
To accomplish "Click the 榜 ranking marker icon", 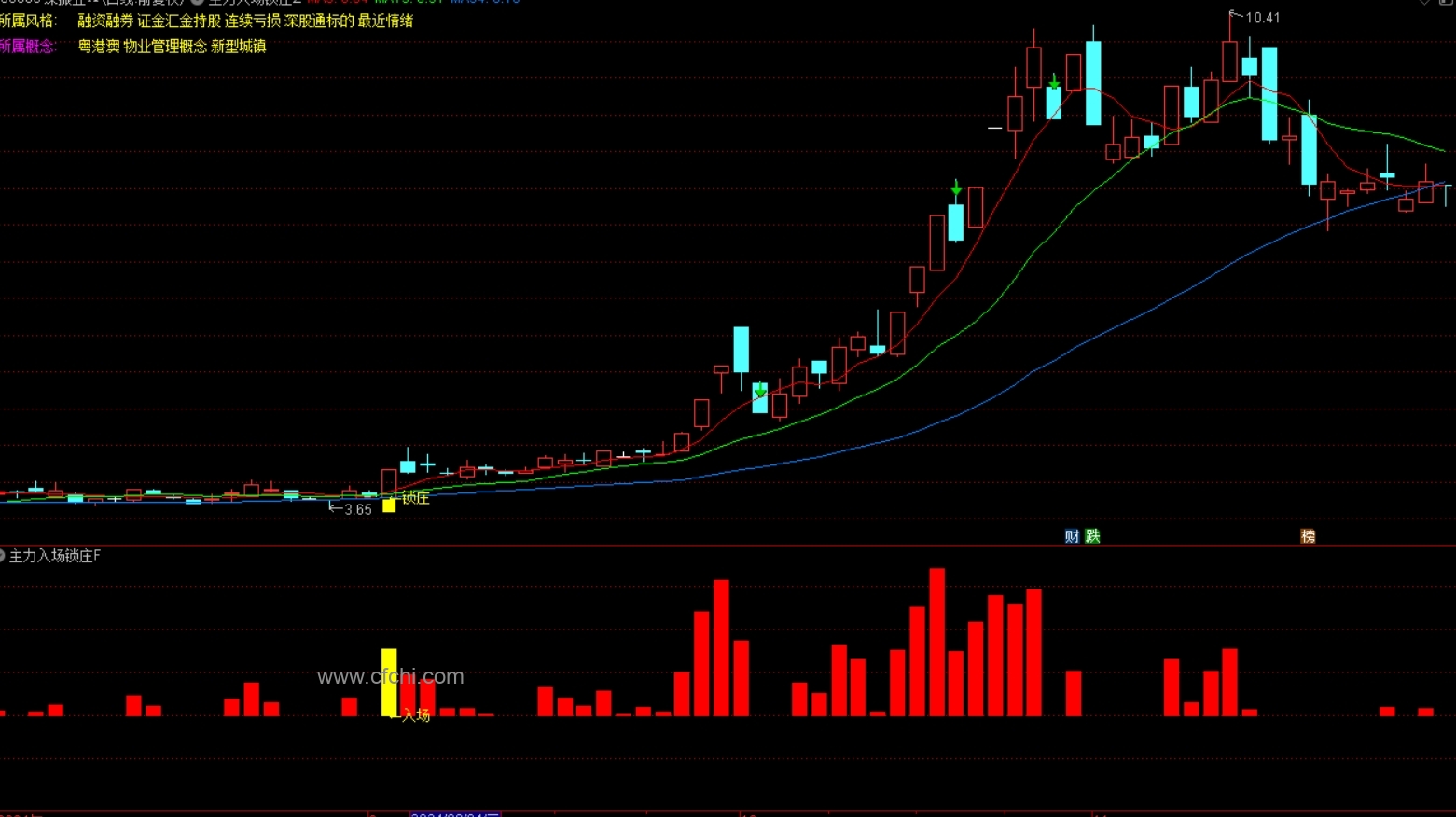I will (x=1308, y=536).
